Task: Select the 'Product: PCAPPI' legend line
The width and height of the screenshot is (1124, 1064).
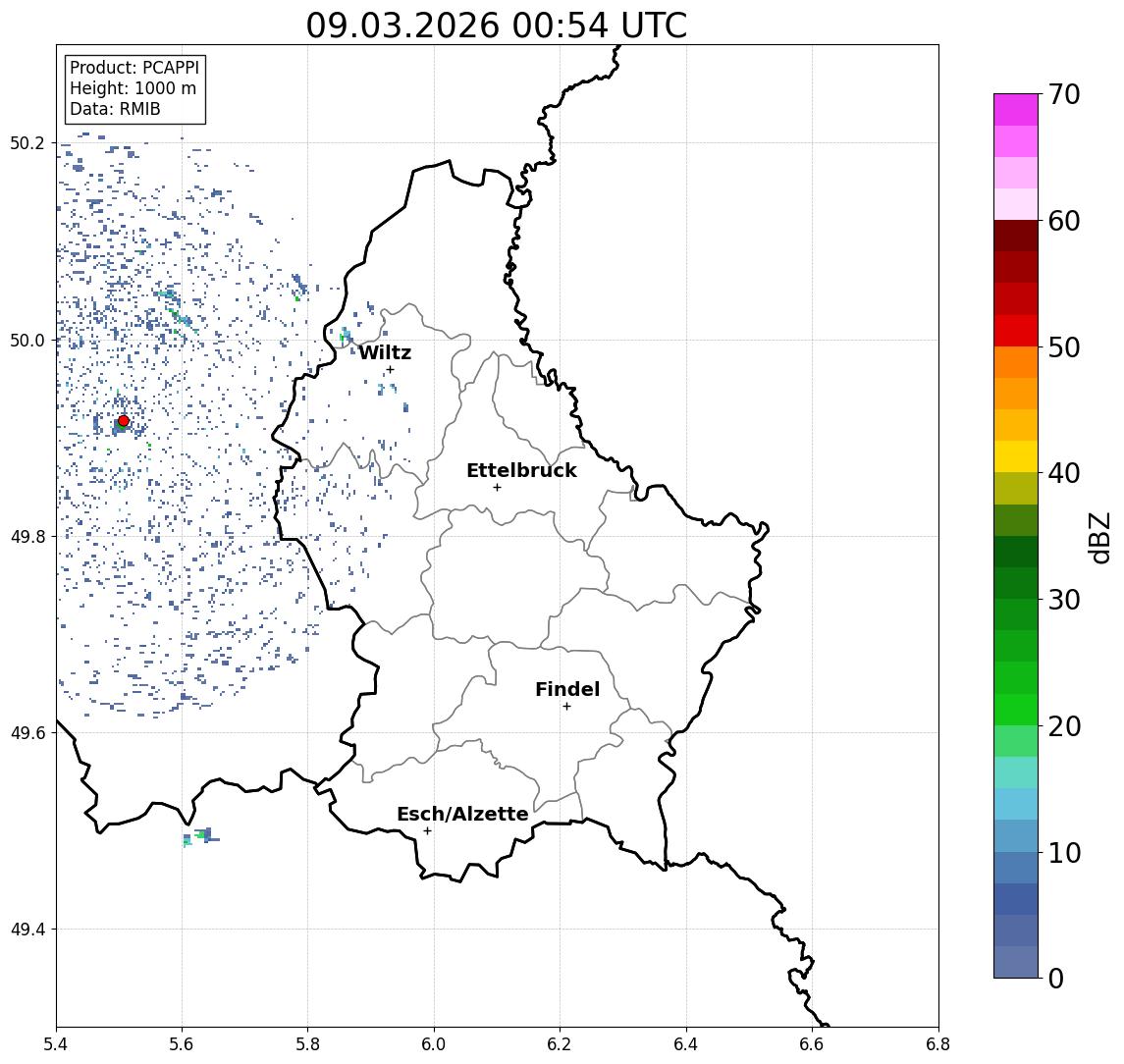Action: [134, 68]
